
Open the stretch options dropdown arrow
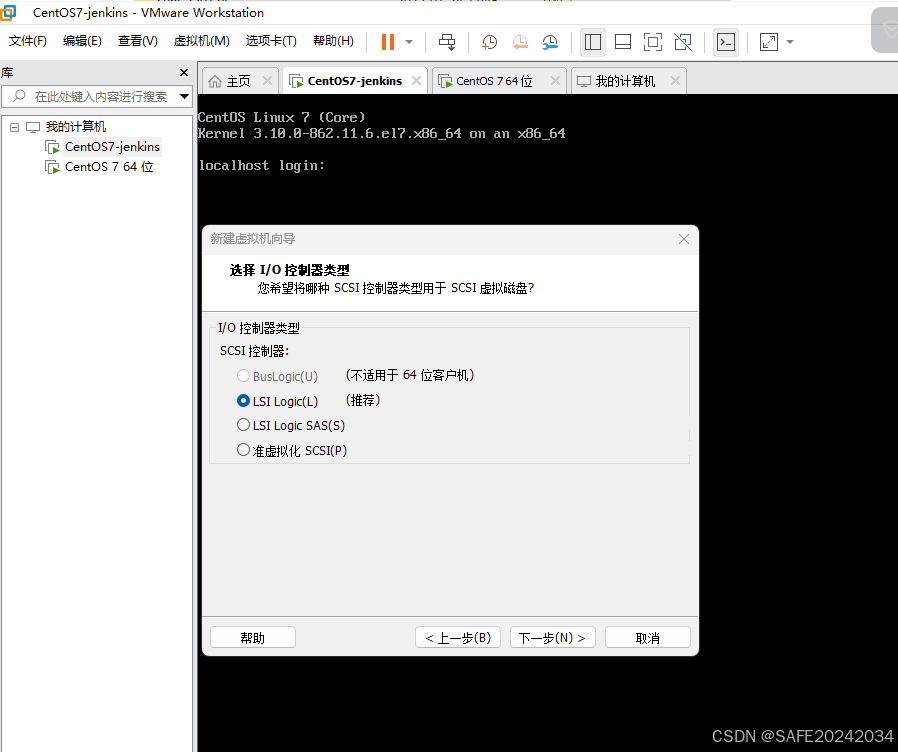coord(790,42)
